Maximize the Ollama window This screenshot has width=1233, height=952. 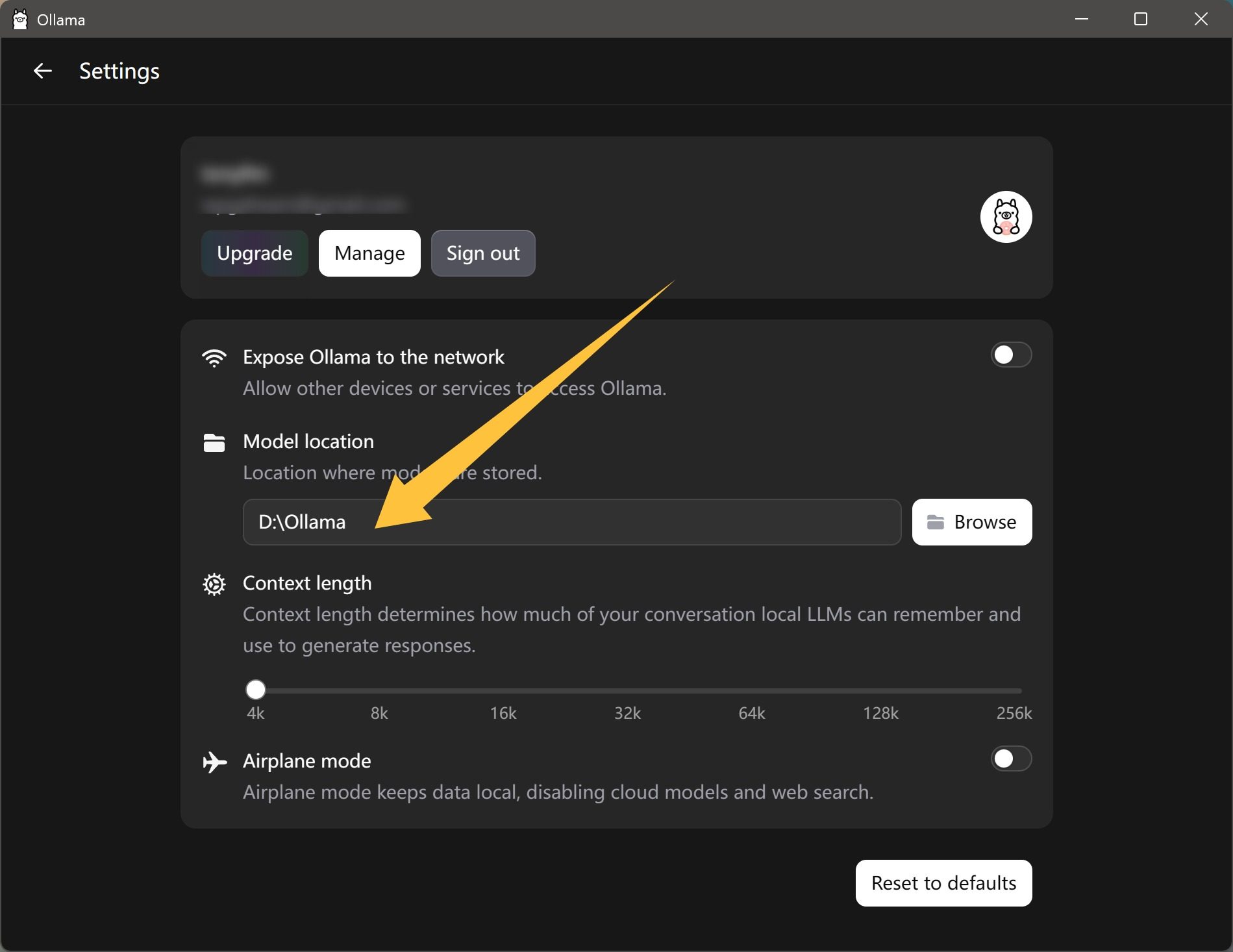click(1140, 19)
